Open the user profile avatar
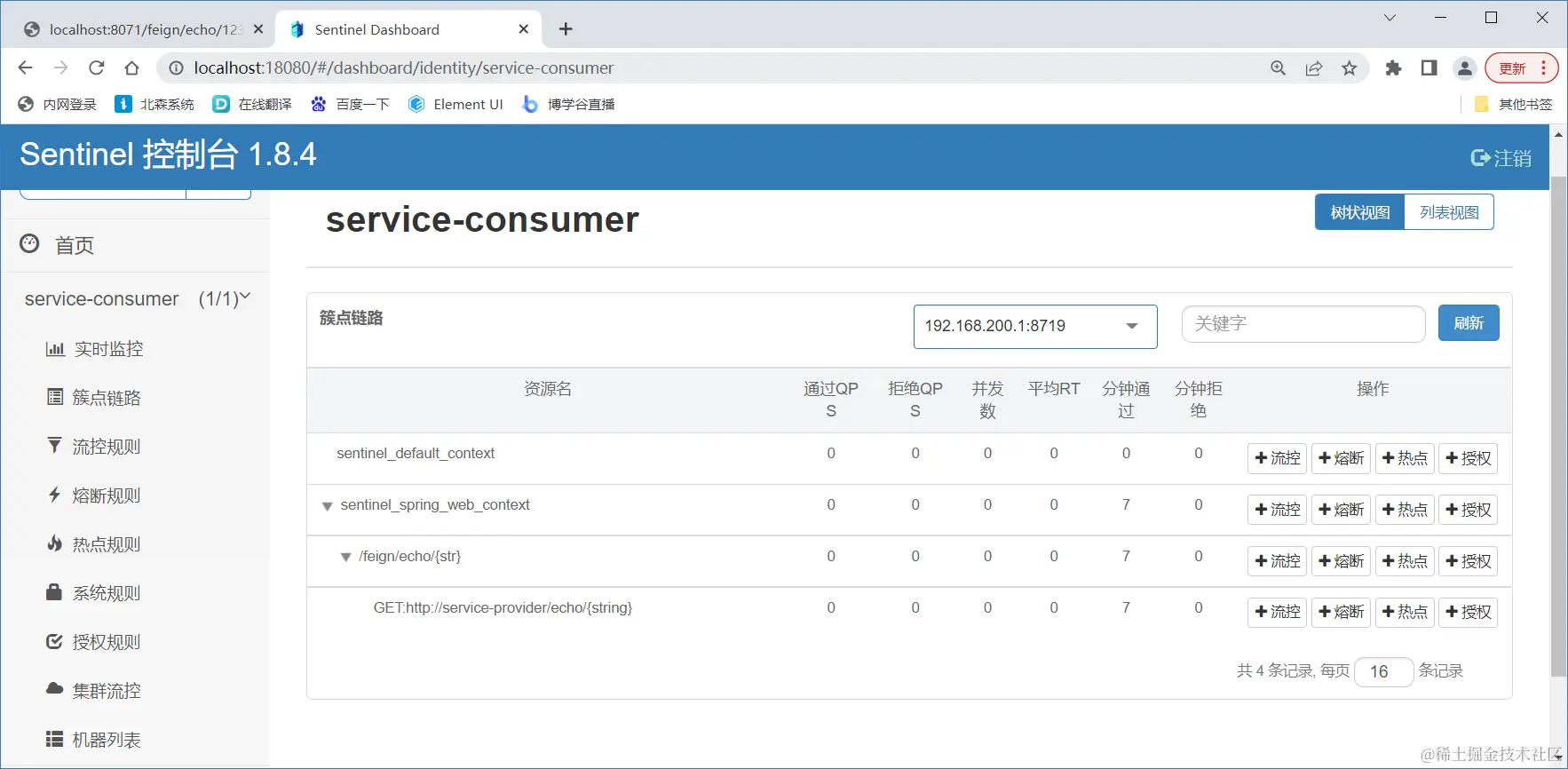The width and height of the screenshot is (1568, 769). [x=1464, y=68]
